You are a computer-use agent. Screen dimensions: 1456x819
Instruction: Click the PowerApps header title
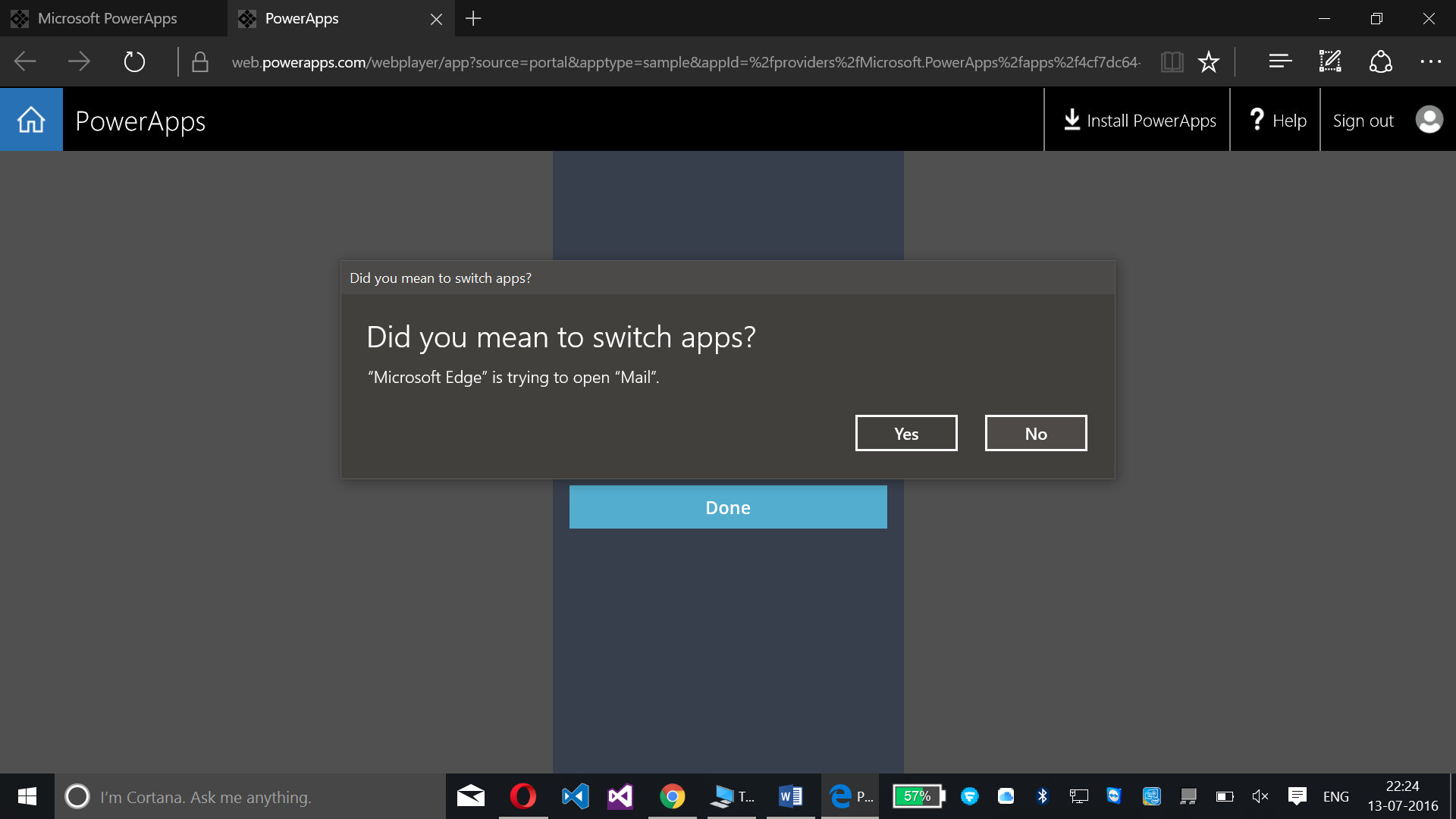[x=140, y=121]
